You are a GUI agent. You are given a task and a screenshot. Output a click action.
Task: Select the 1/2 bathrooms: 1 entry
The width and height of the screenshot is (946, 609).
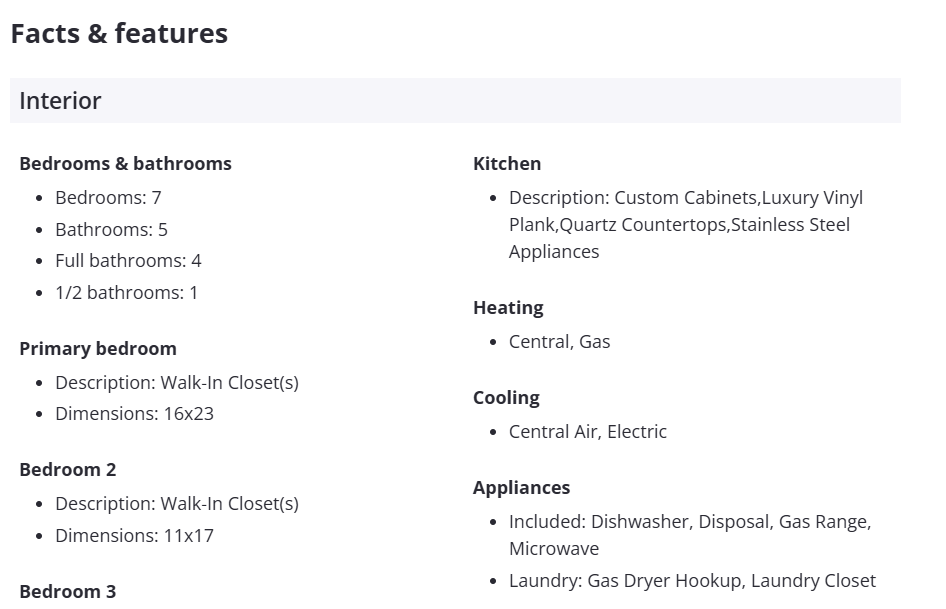(x=126, y=293)
